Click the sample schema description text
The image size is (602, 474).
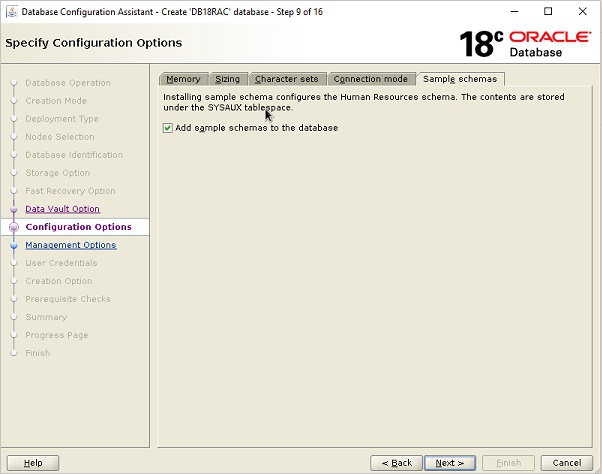click(x=364, y=102)
